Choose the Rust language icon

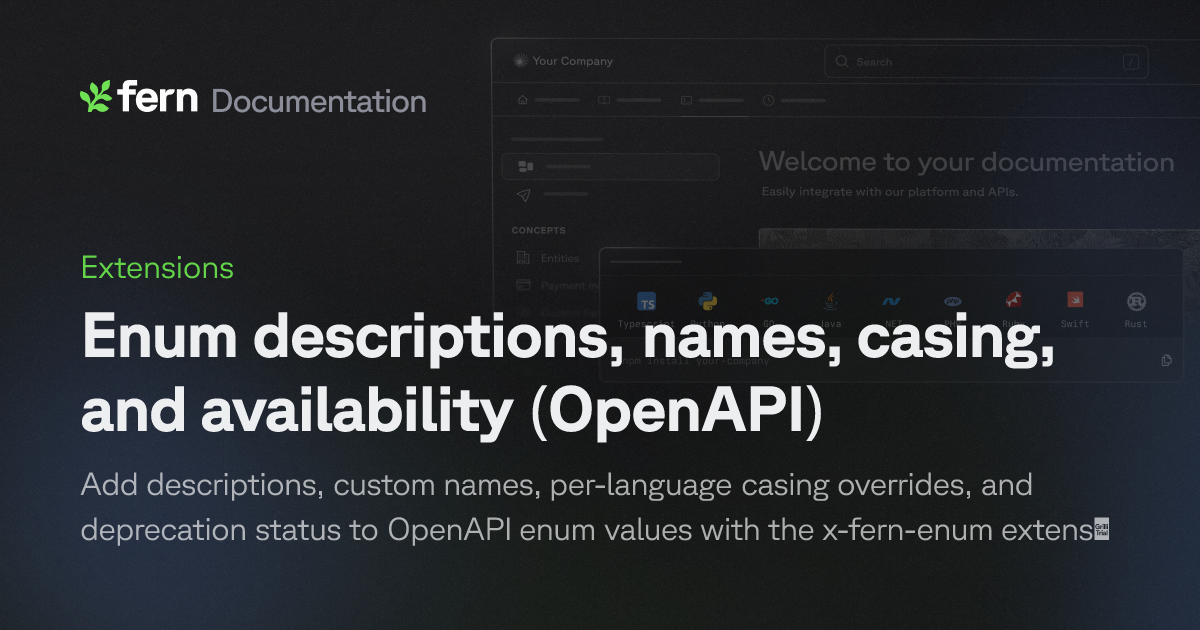[1136, 301]
